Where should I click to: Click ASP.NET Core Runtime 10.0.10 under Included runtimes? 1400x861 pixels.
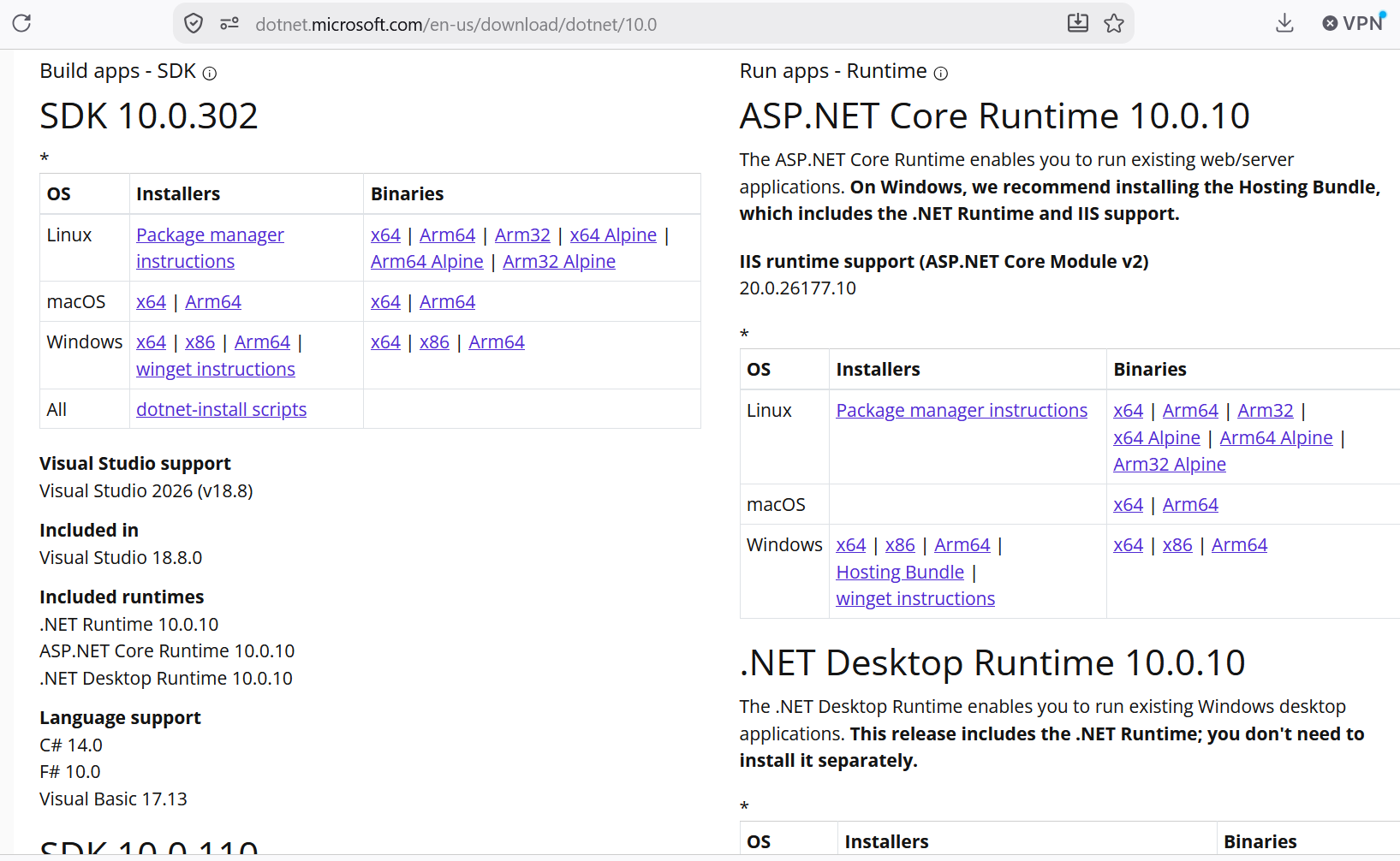pos(167,651)
